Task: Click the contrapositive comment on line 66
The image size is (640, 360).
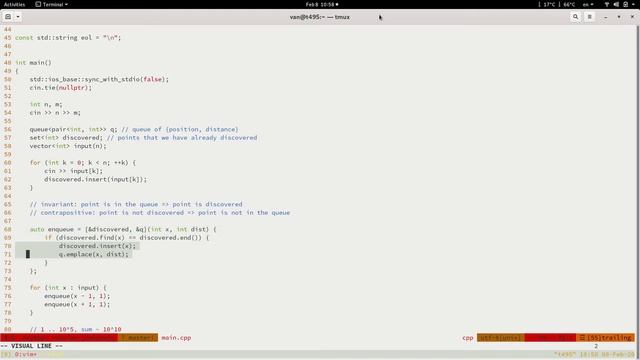Action: tap(160, 213)
